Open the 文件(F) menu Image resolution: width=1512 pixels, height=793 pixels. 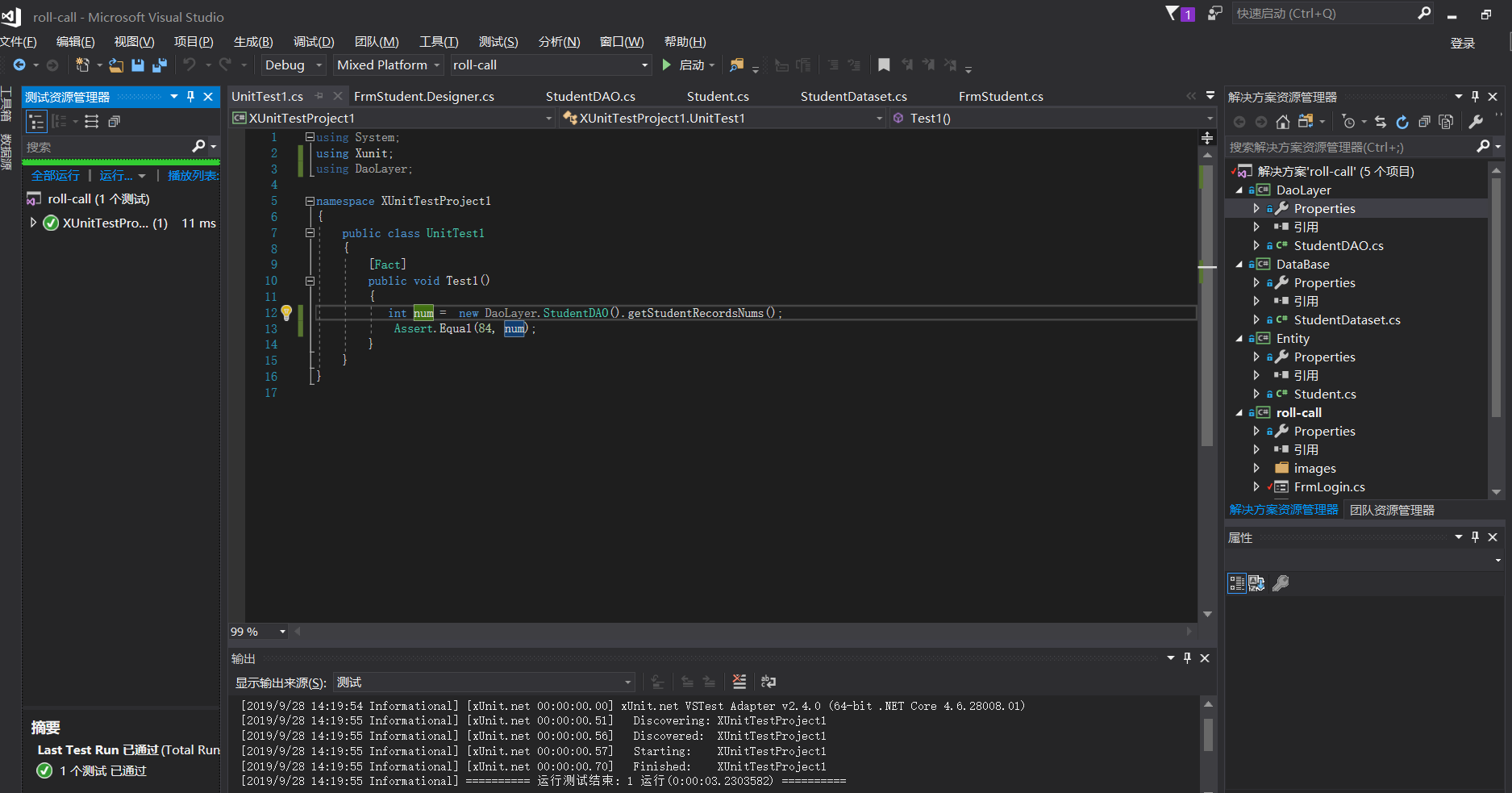point(18,42)
